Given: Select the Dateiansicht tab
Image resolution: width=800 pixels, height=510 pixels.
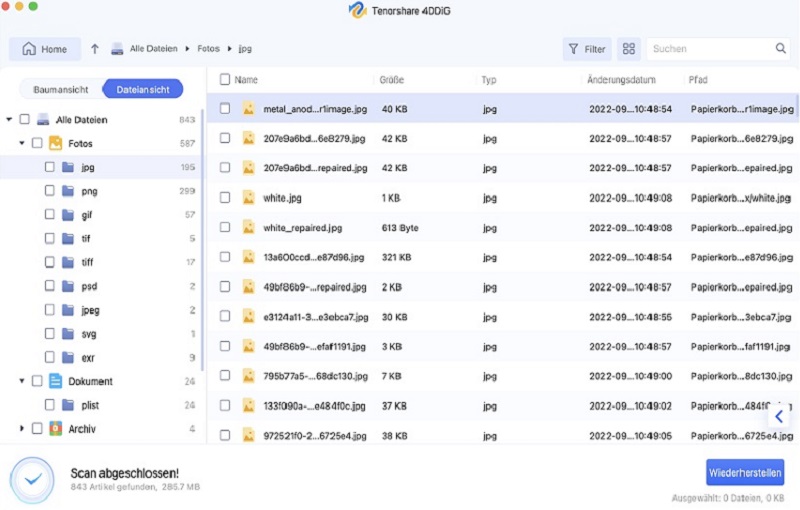Looking at the screenshot, I should [x=143, y=89].
